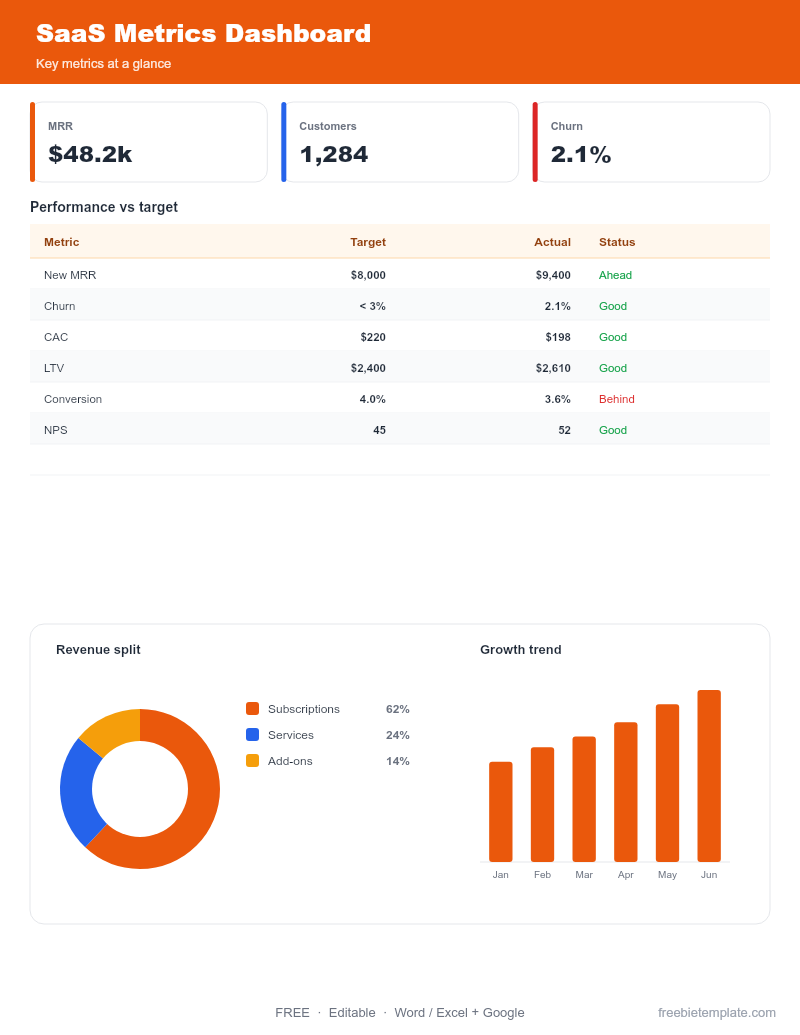The width and height of the screenshot is (800, 1035).
Task: Click the Actual column header
Action: coord(552,242)
